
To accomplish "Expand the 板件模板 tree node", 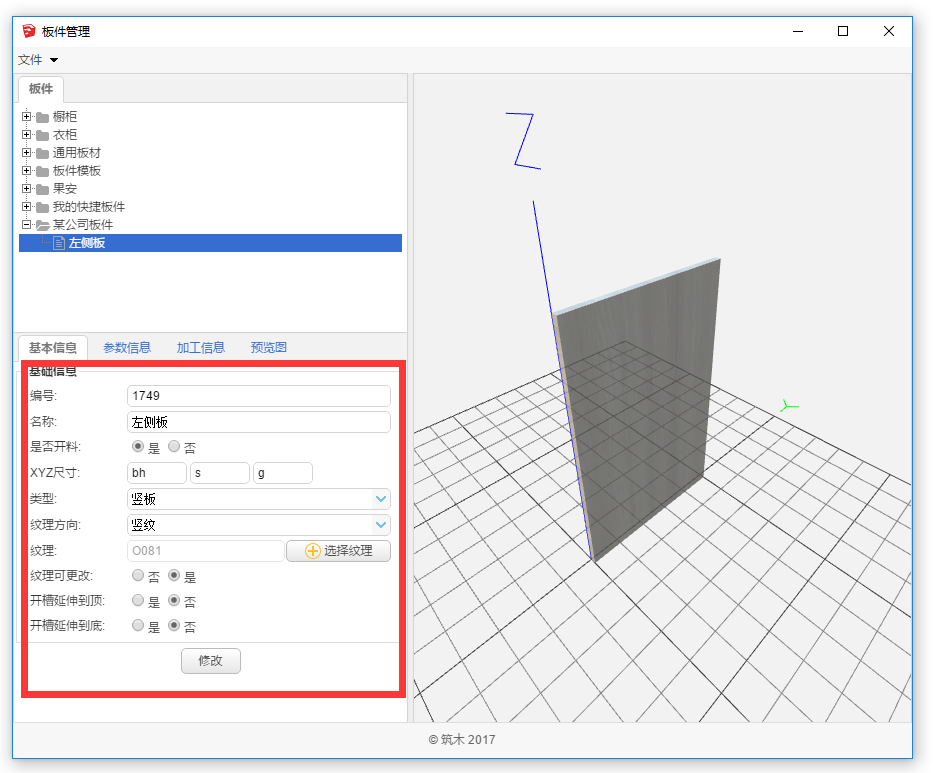I will (26, 171).
